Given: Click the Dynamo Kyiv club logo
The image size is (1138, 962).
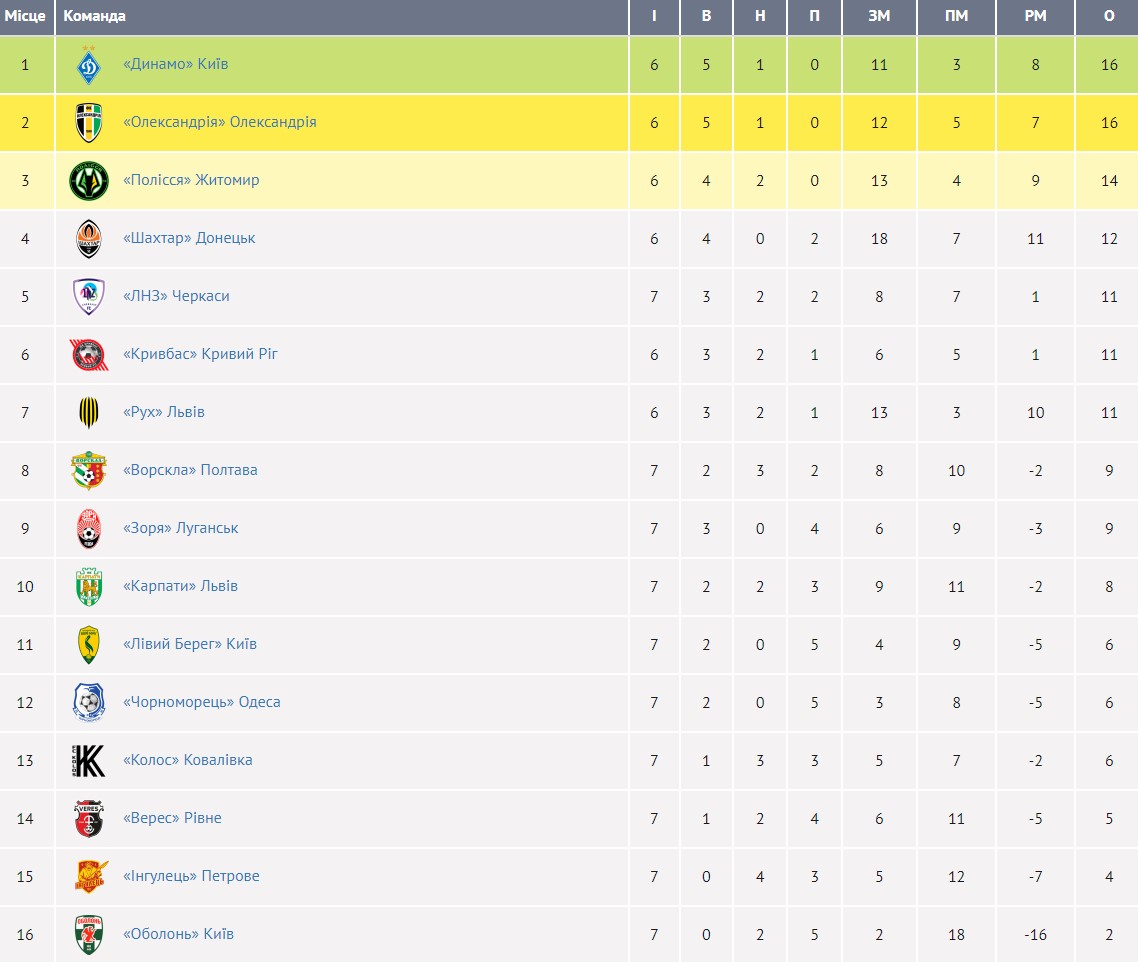Looking at the screenshot, I should pyautogui.click(x=89, y=65).
